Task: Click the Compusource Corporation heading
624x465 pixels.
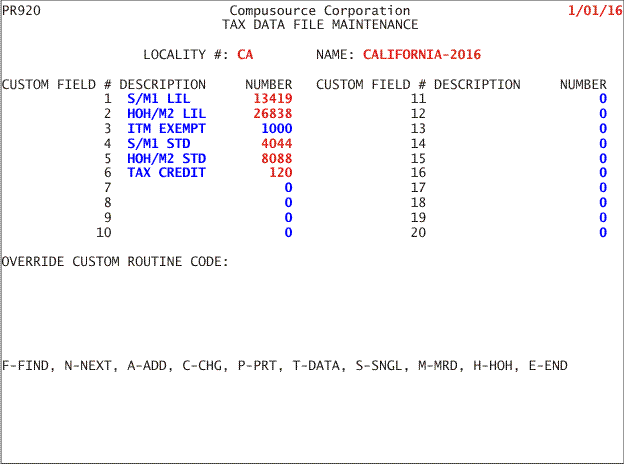Action: [x=320, y=10]
